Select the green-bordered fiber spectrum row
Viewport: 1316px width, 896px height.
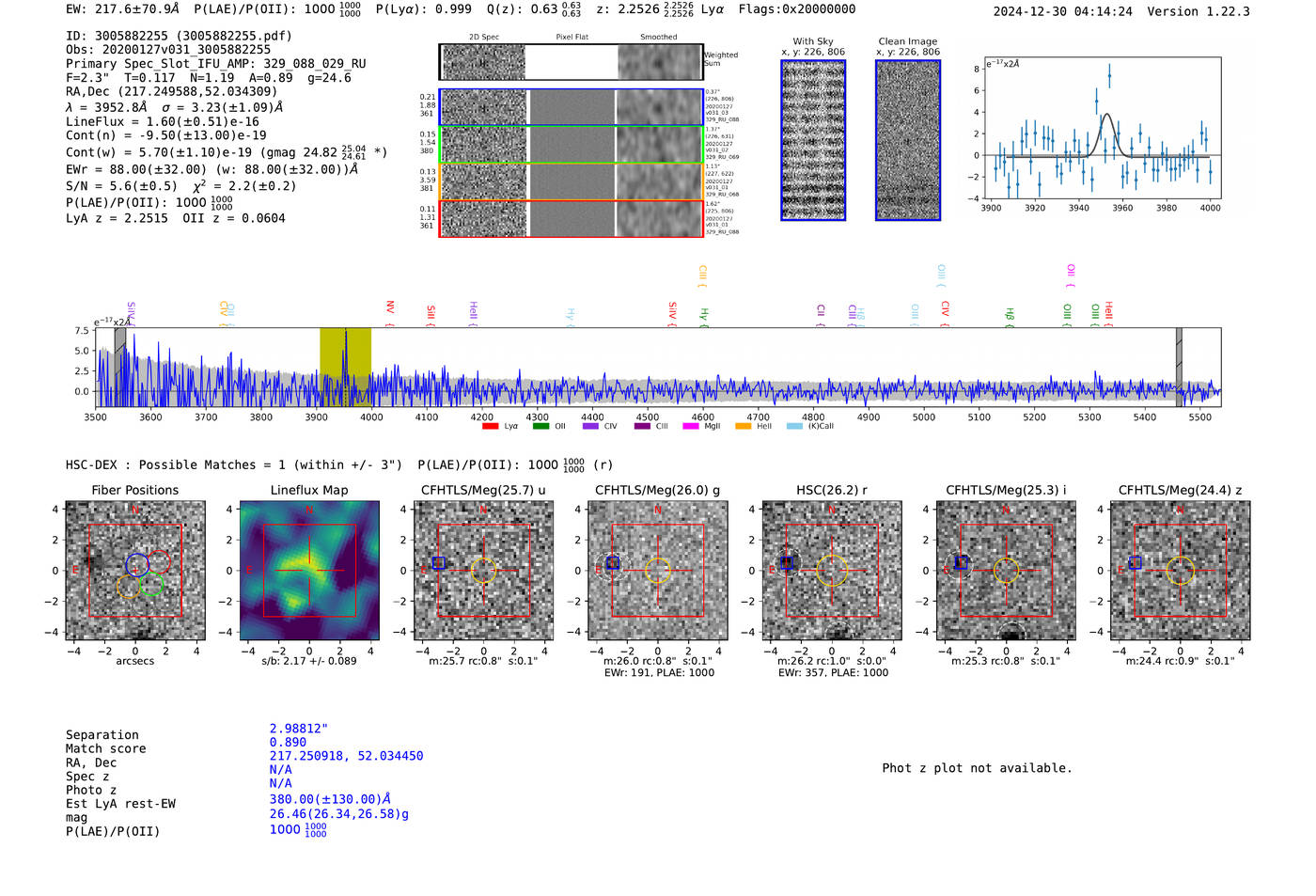[572, 144]
